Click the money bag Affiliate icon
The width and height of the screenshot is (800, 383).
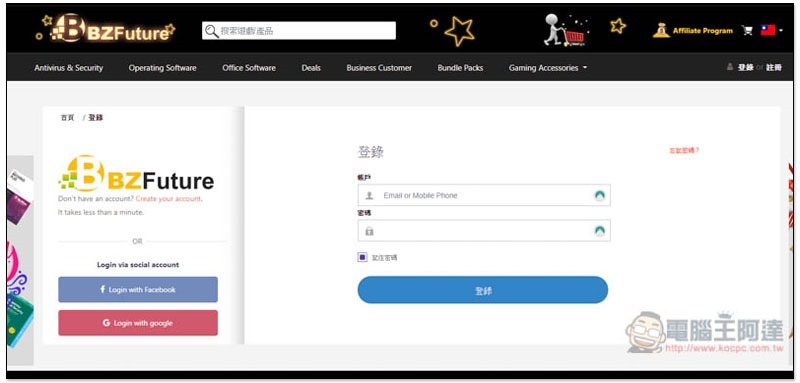click(661, 30)
